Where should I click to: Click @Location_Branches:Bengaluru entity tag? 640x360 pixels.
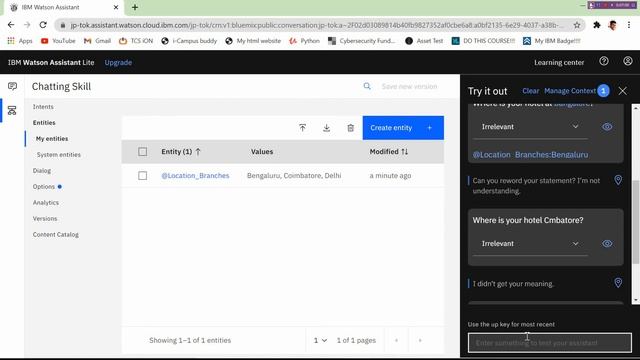click(x=530, y=155)
